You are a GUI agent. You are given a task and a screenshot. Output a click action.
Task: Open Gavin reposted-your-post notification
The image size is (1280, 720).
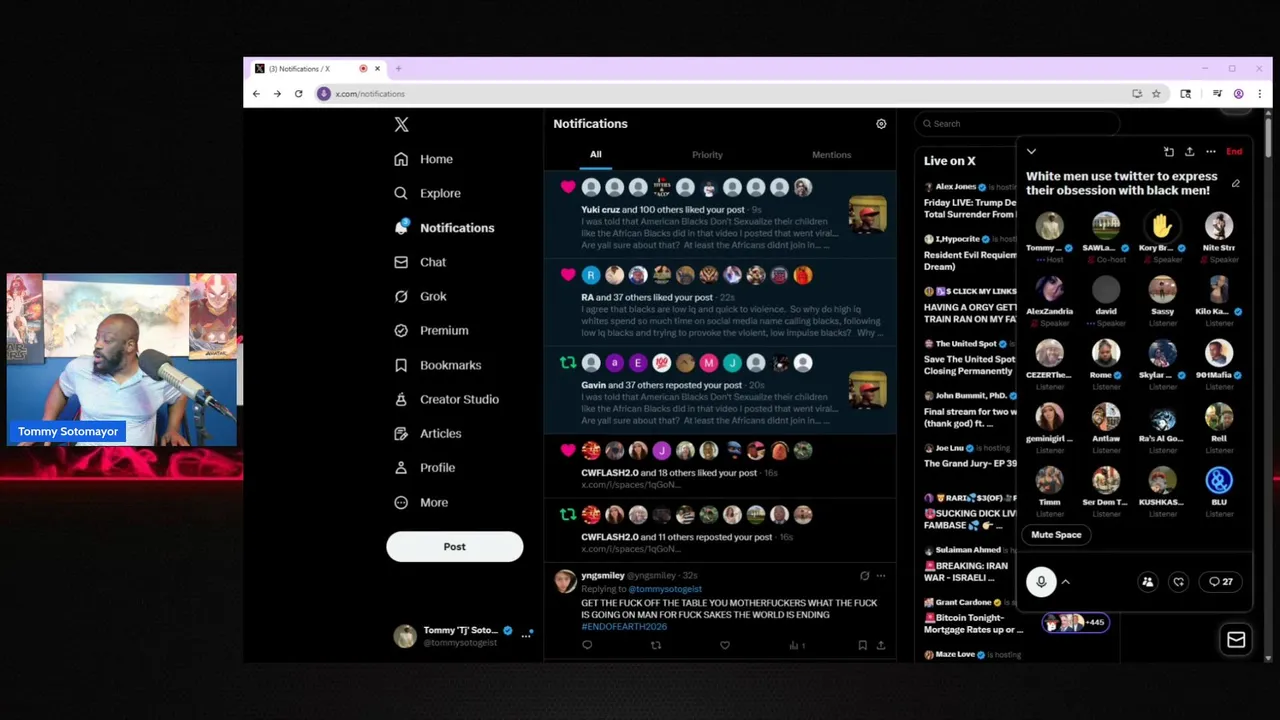[x=720, y=390]
